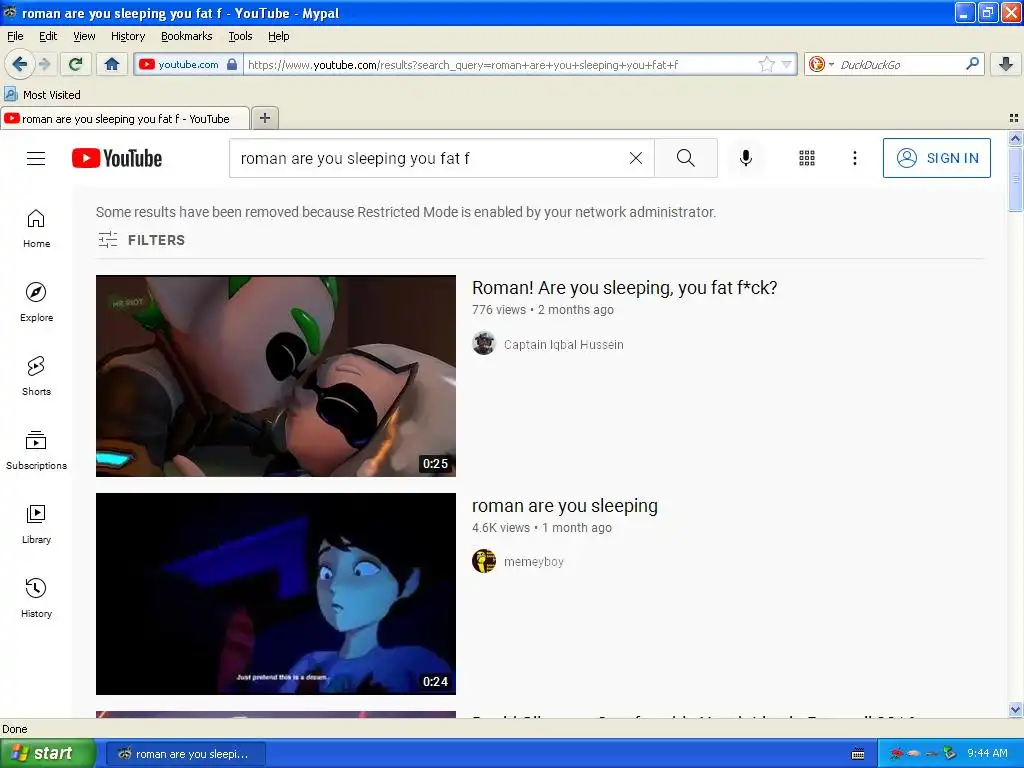Reload the current page
This screenshot has height=768, width=1024.
75,64
